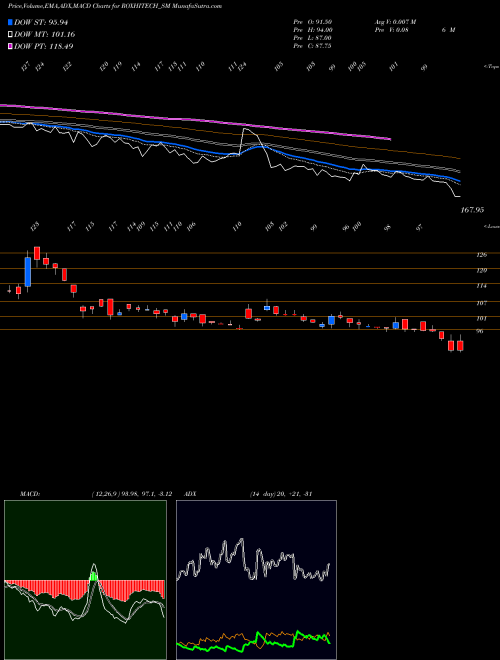Click the magenta DOW PT legend swatch
The height and width of the screenshot is (660, 500).
[11, 46]
